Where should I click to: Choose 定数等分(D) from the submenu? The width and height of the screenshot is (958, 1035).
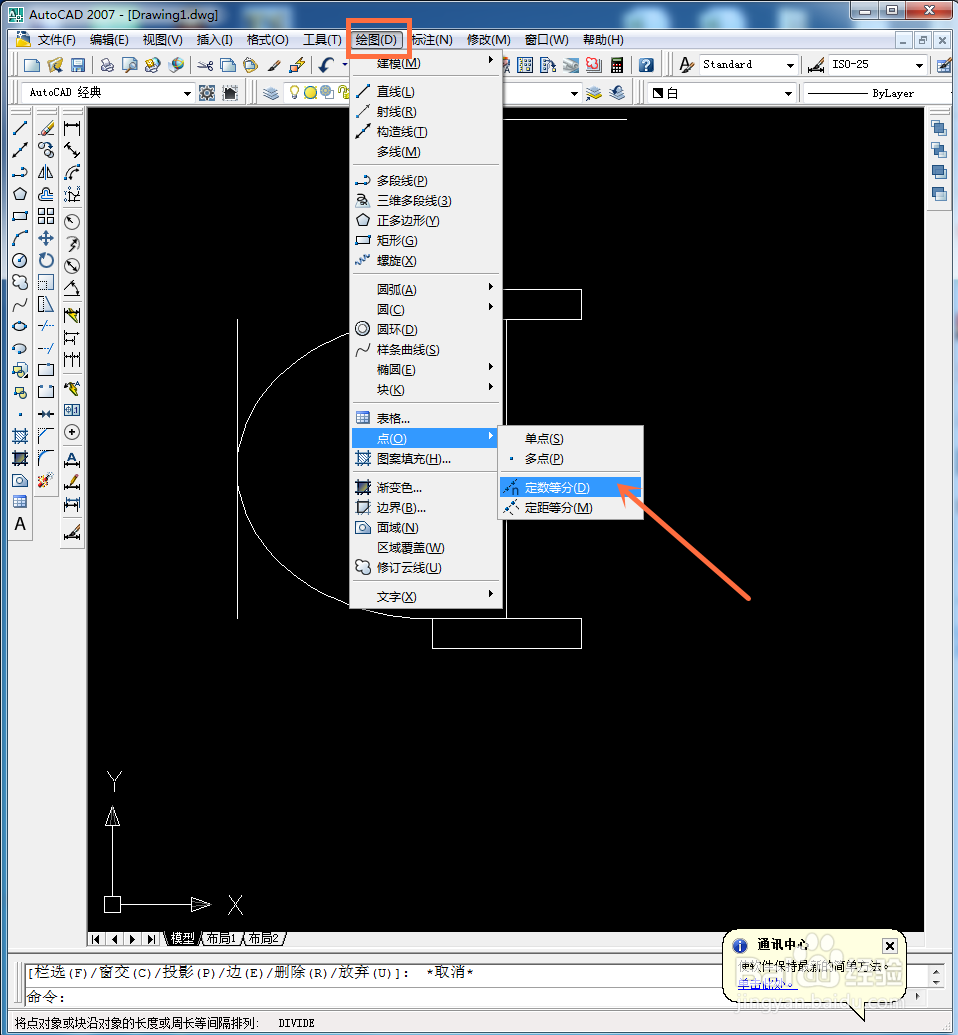(x=570, y=488)
